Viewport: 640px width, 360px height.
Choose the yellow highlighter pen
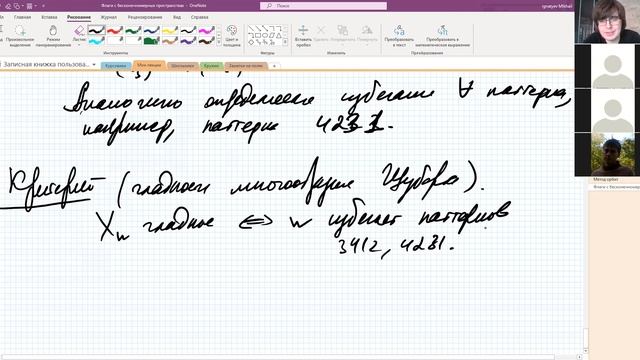click(170, 30)
